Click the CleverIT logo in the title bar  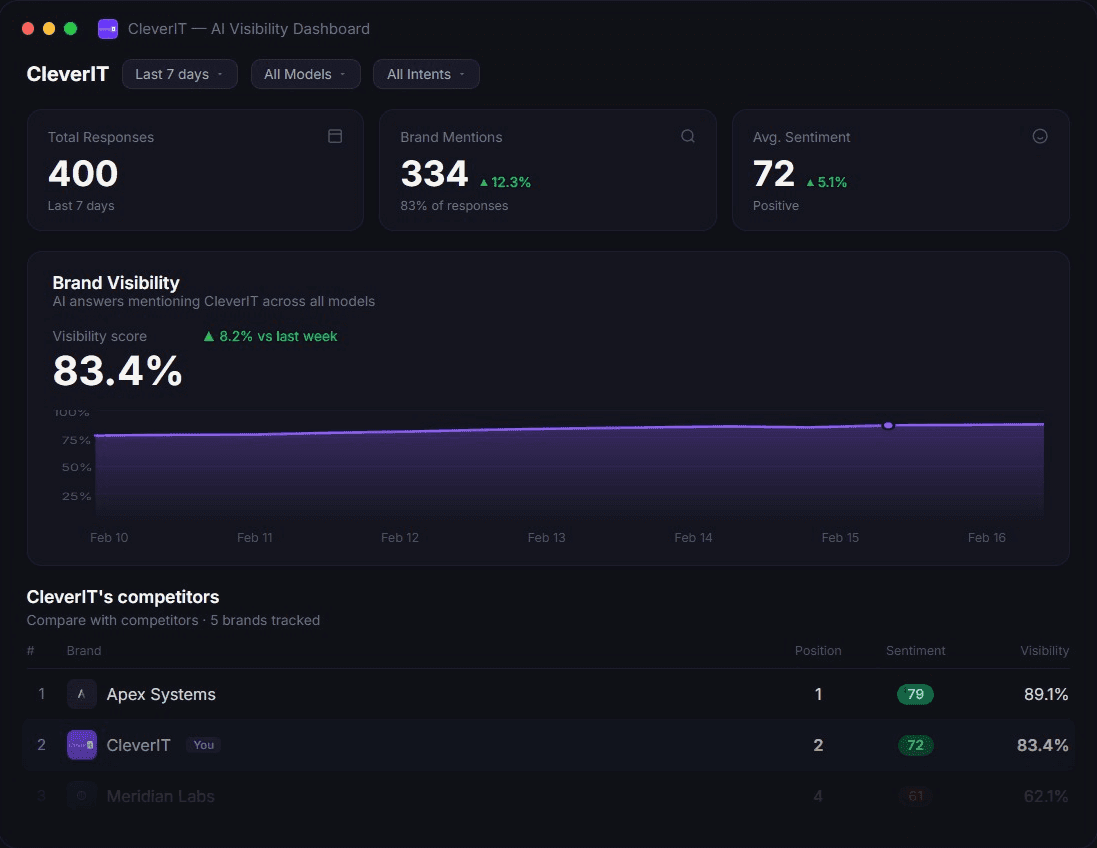(x=107, y=28)
